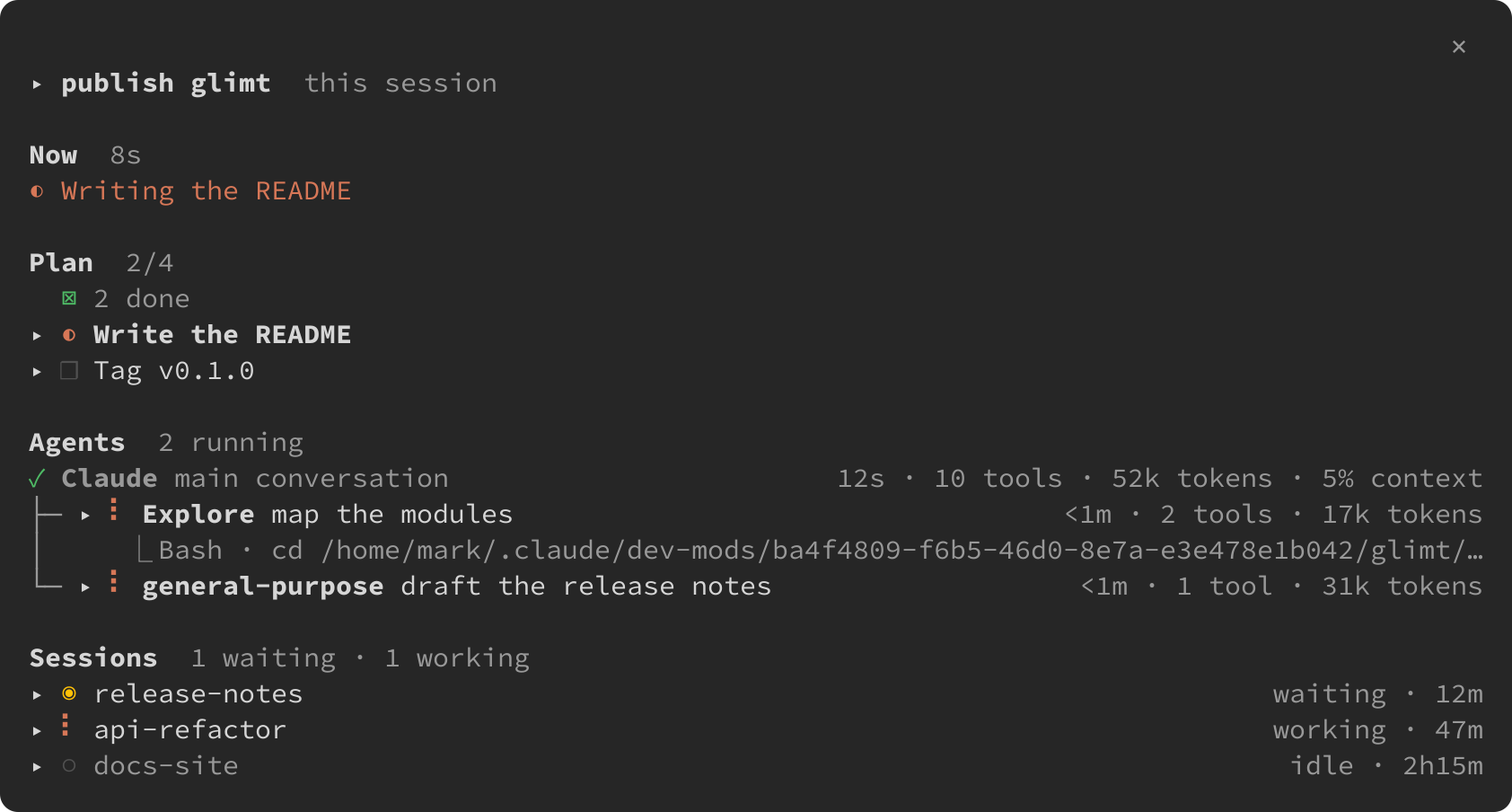Click the green checkmark beside Claude main conversation
The width and height of the screenshot is (1512, 812).
coord(37,479)
